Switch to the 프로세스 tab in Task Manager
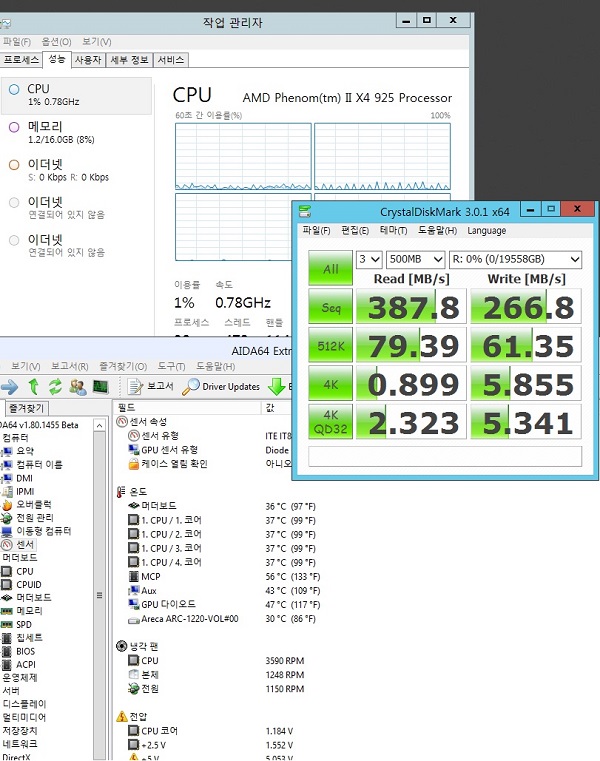 21,60
